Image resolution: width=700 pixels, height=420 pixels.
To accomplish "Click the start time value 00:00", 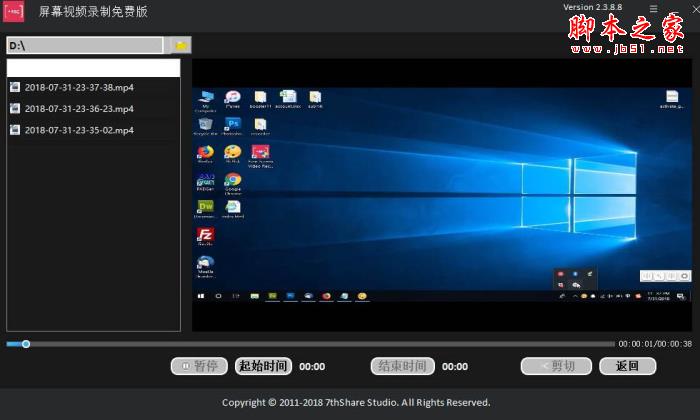I will (x=312, y=367).
